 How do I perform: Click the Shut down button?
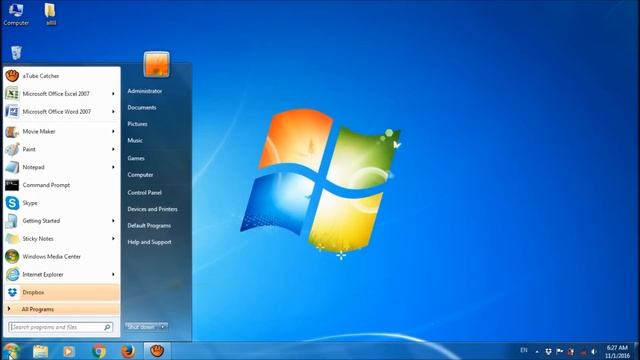pos(141,327)
